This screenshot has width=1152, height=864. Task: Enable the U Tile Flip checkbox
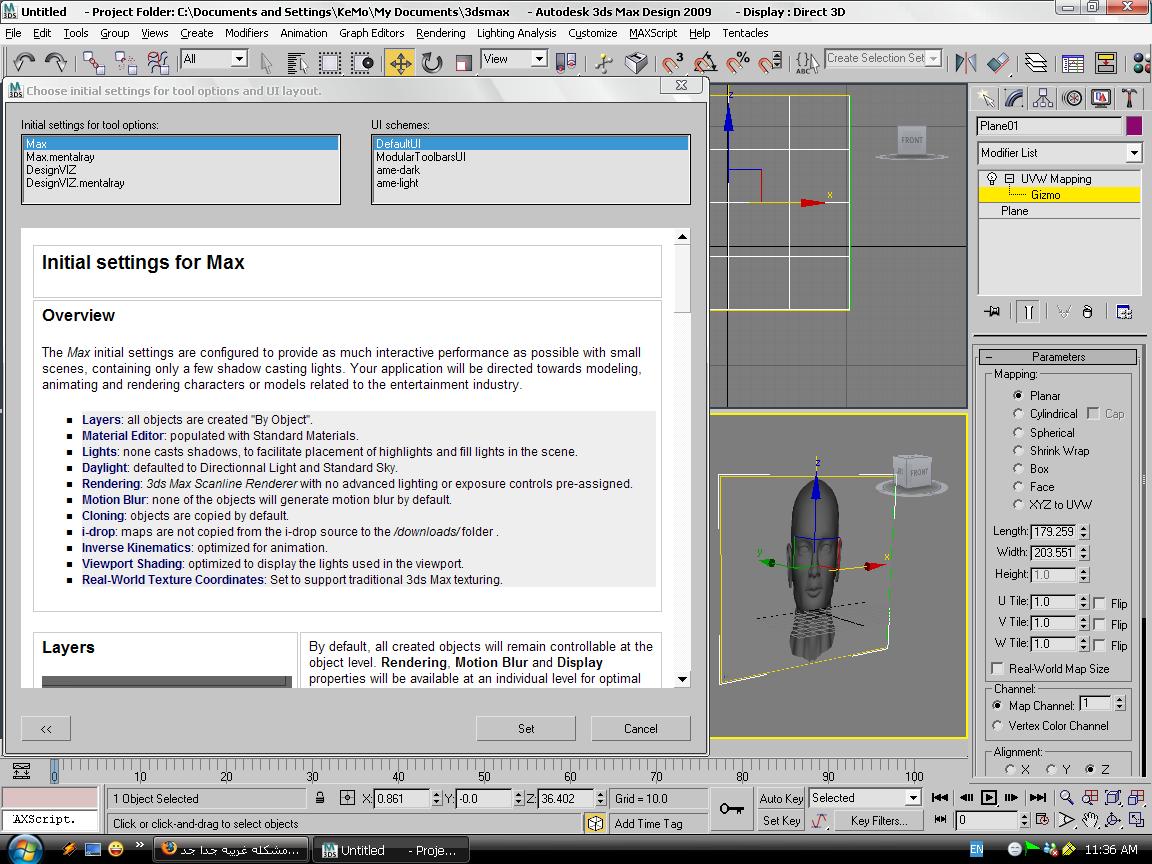click(1100, 603)
